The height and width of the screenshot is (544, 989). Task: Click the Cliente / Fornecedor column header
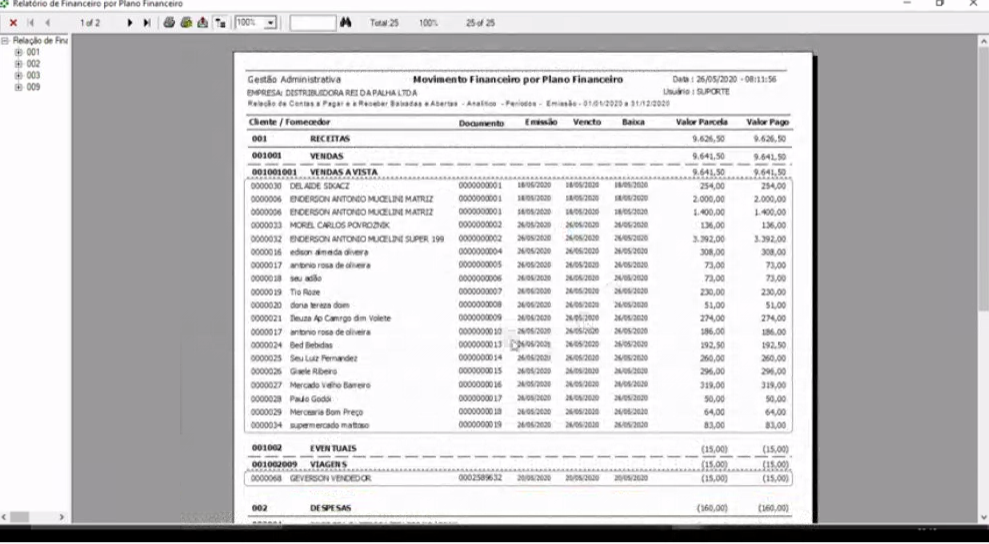coord(290,122)
